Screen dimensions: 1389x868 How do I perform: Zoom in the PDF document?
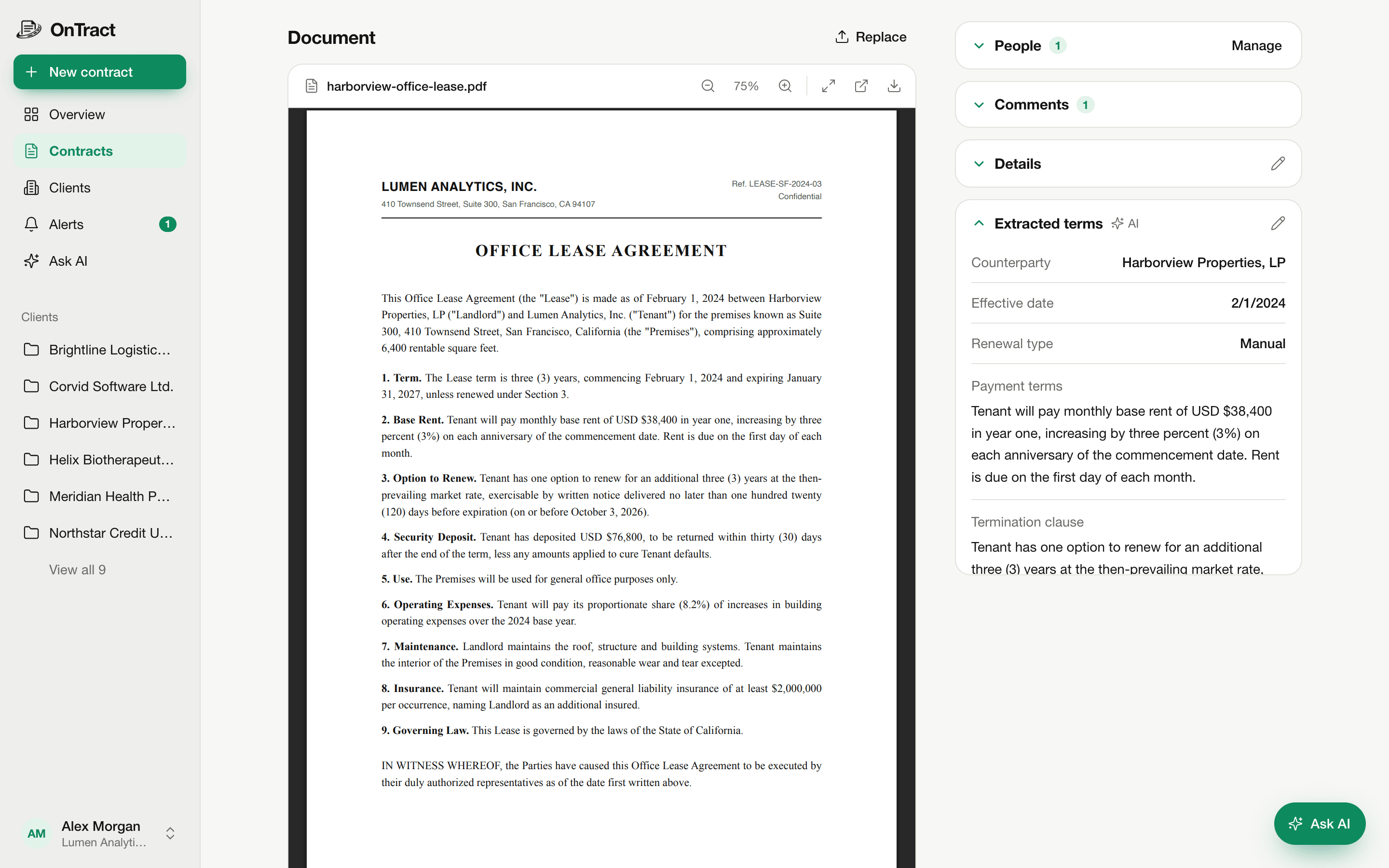click(785, 86)
